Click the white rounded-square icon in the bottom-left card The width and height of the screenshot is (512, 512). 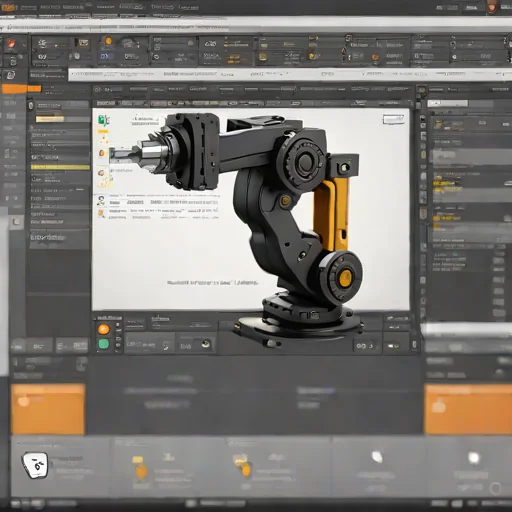tap(35, 465)
